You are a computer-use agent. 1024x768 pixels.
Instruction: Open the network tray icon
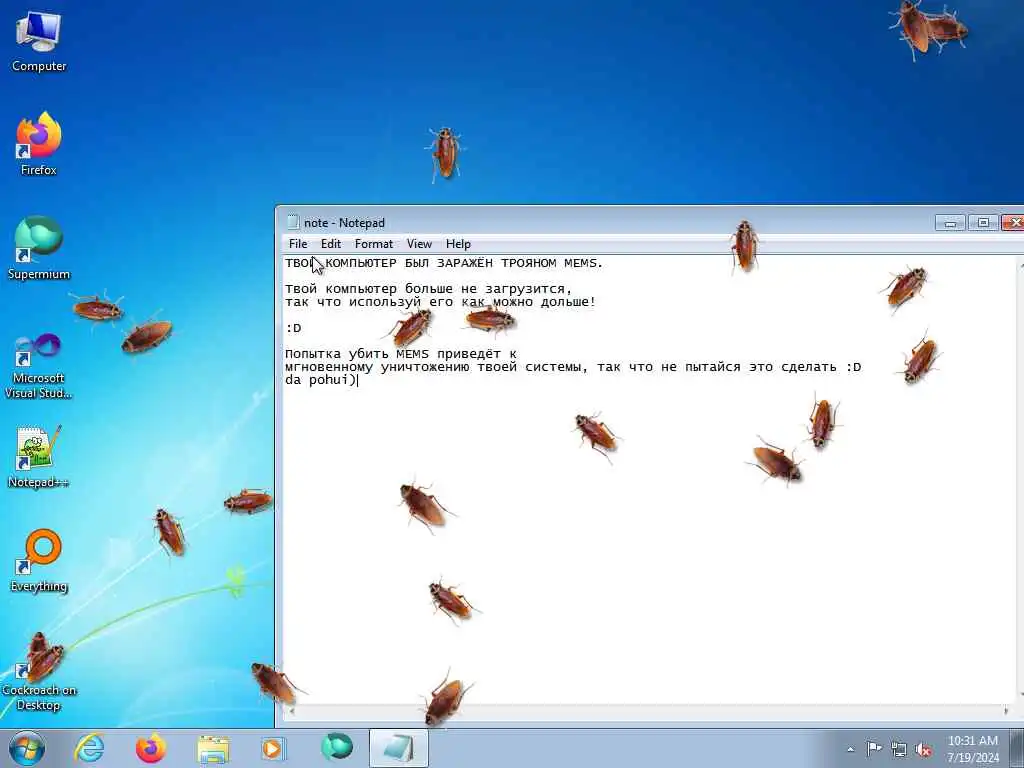[x=899, y=749]
